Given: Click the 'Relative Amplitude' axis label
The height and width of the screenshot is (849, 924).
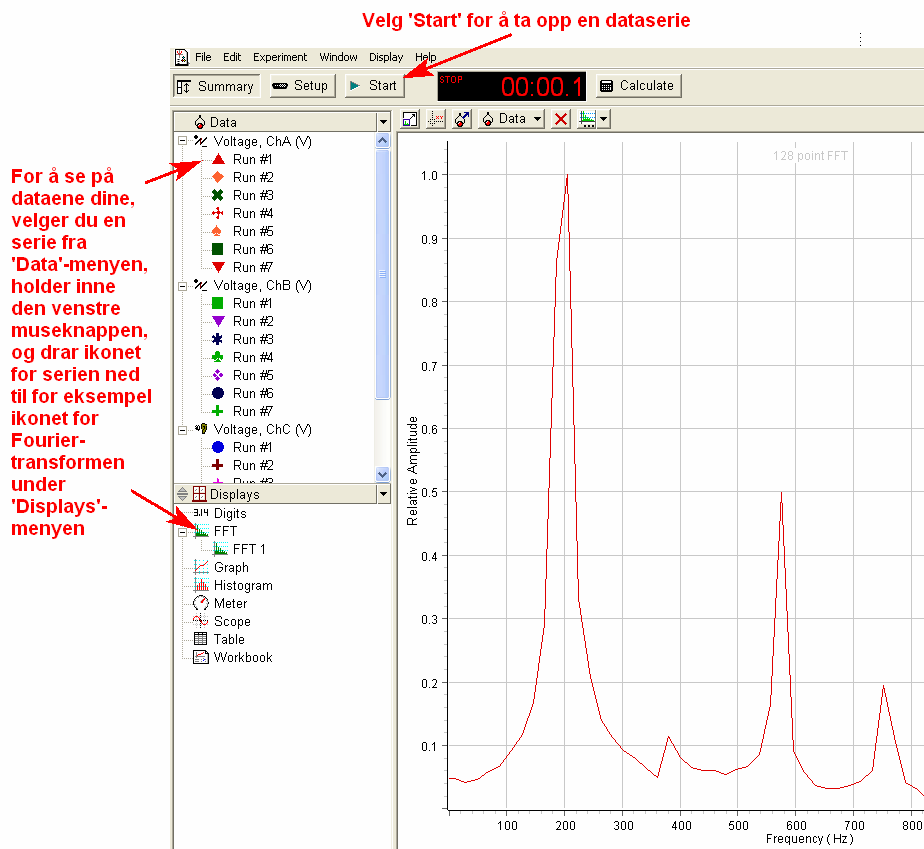Looking at the screenshot, I should 412,471.
